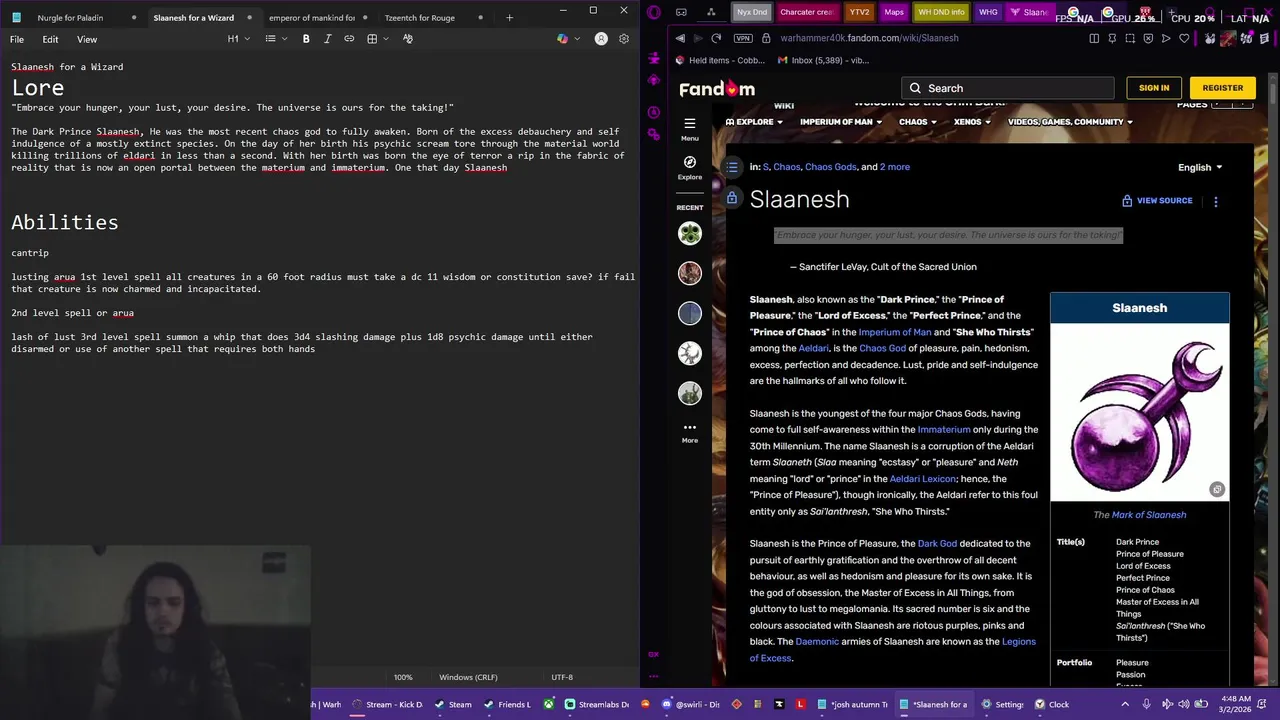The width and height of the screenshot is (1280, 720).
Task: Open the Notepad File menu
Action: 17,39
